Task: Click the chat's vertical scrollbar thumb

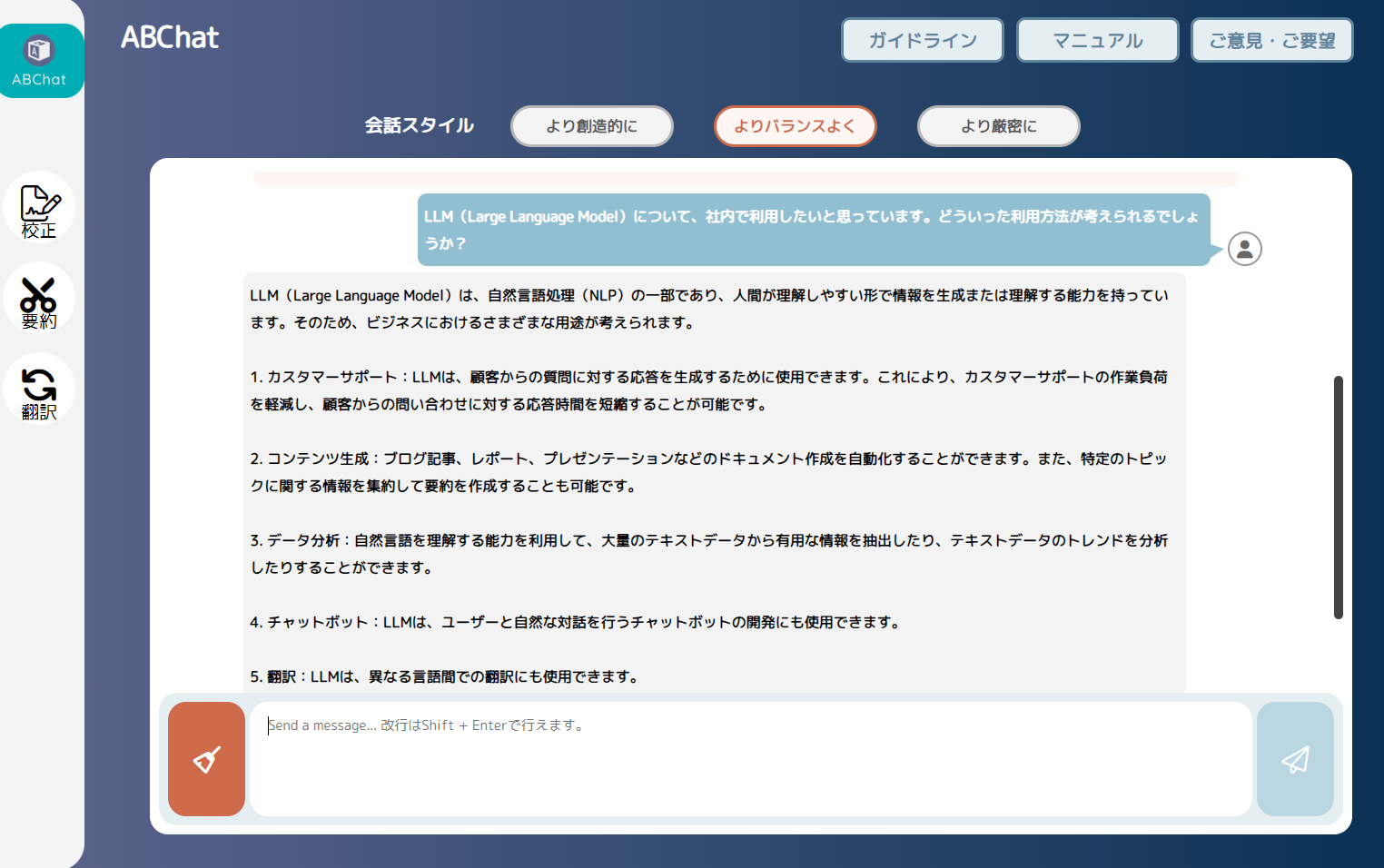Action: 1338,497
